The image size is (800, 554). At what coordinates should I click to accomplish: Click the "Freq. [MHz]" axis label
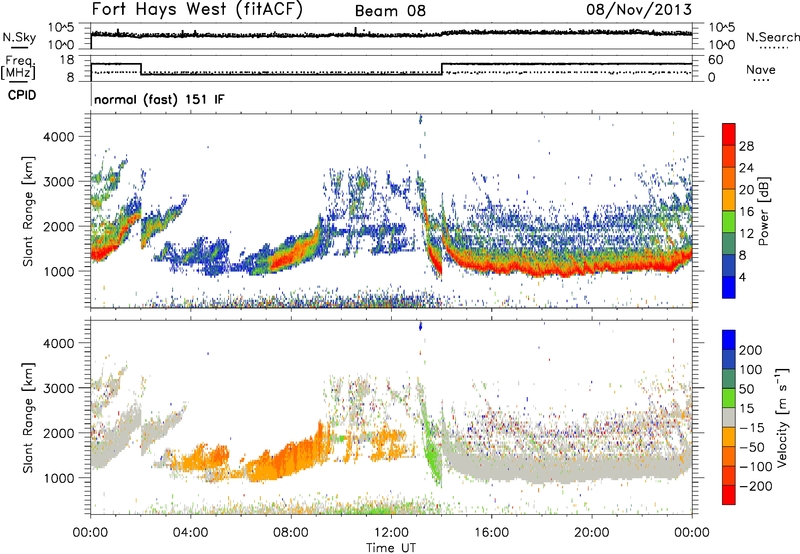coord(18,68)
